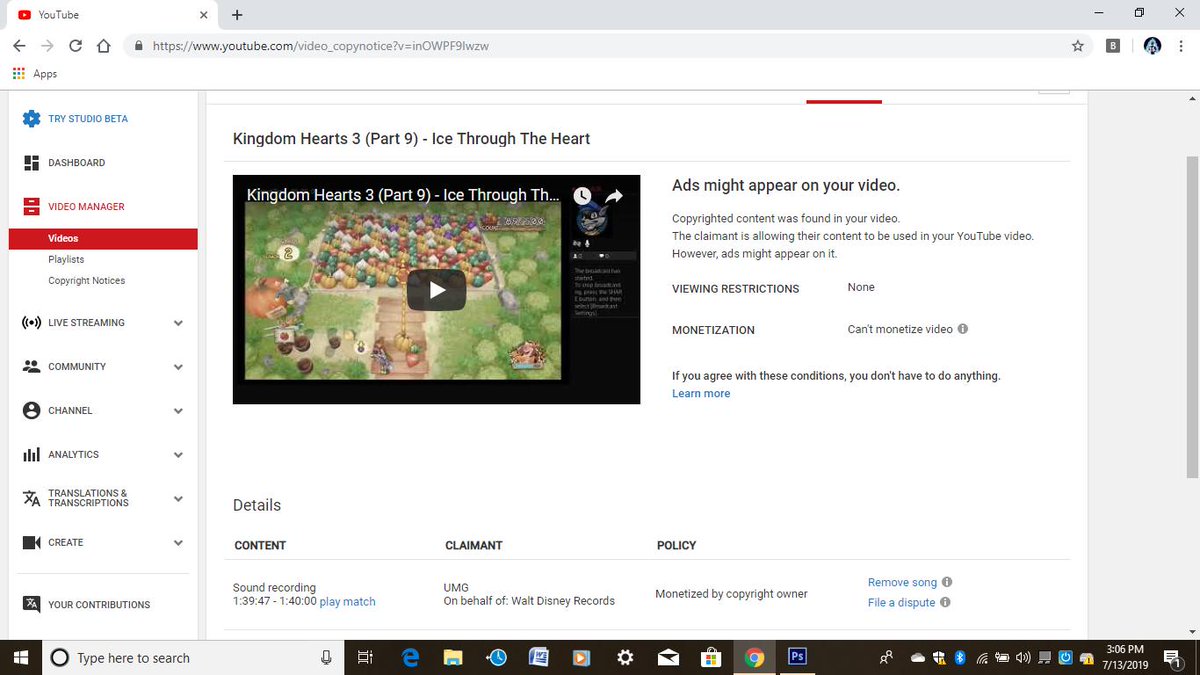Image resolution: width=1200 pixels, height=675 pixels.
Task: Expand the Live Streaming section chevron
Action: click(178, 323)
